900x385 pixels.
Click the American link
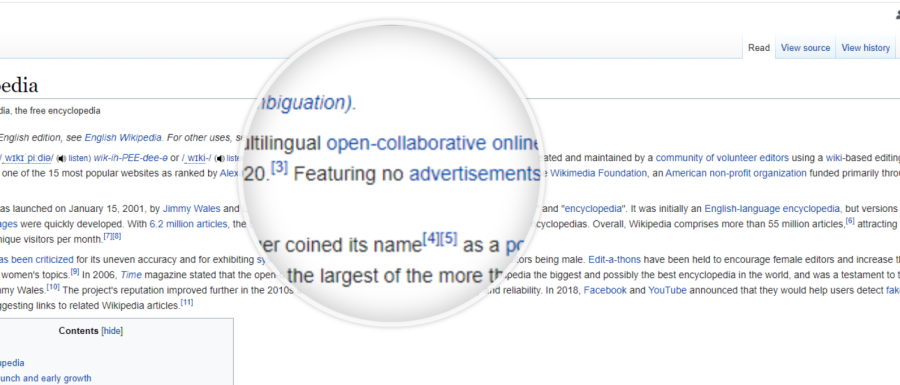tap(685, 173)
